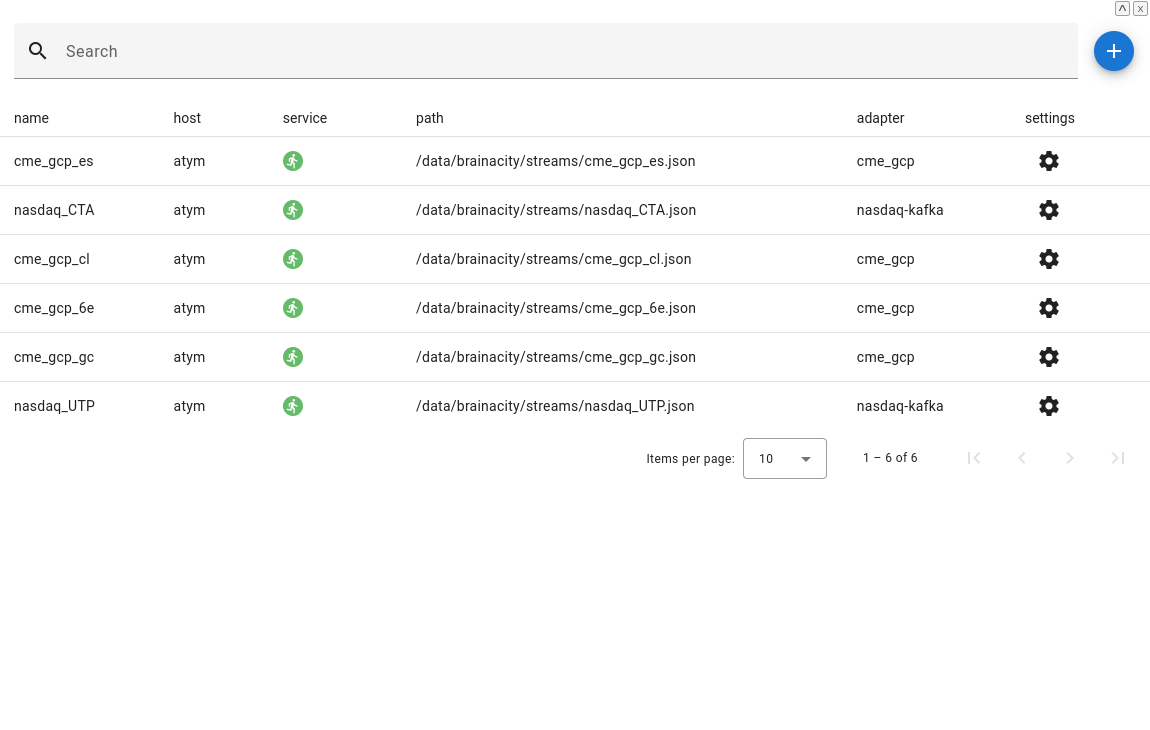Open settings gear for nasdaq_CTA stream
The width and height of the screenshot is (1150, 730).
(1048, 210)
